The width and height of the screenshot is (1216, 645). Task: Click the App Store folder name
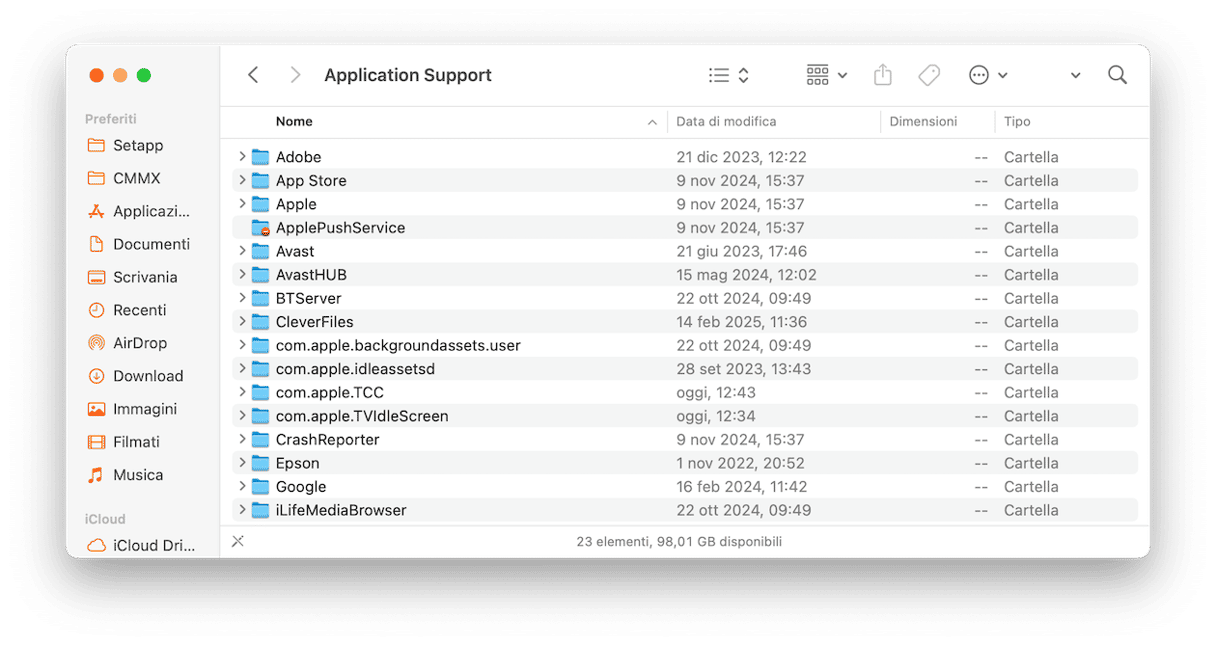pos(311,181)
